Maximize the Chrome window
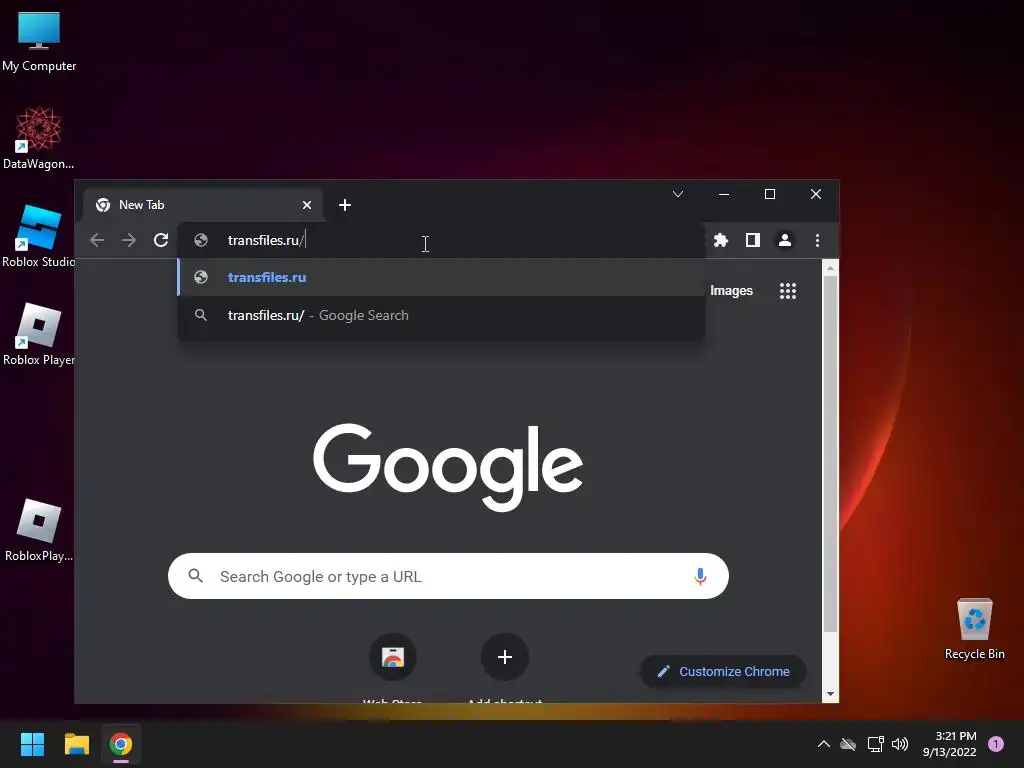 (770, 194)
